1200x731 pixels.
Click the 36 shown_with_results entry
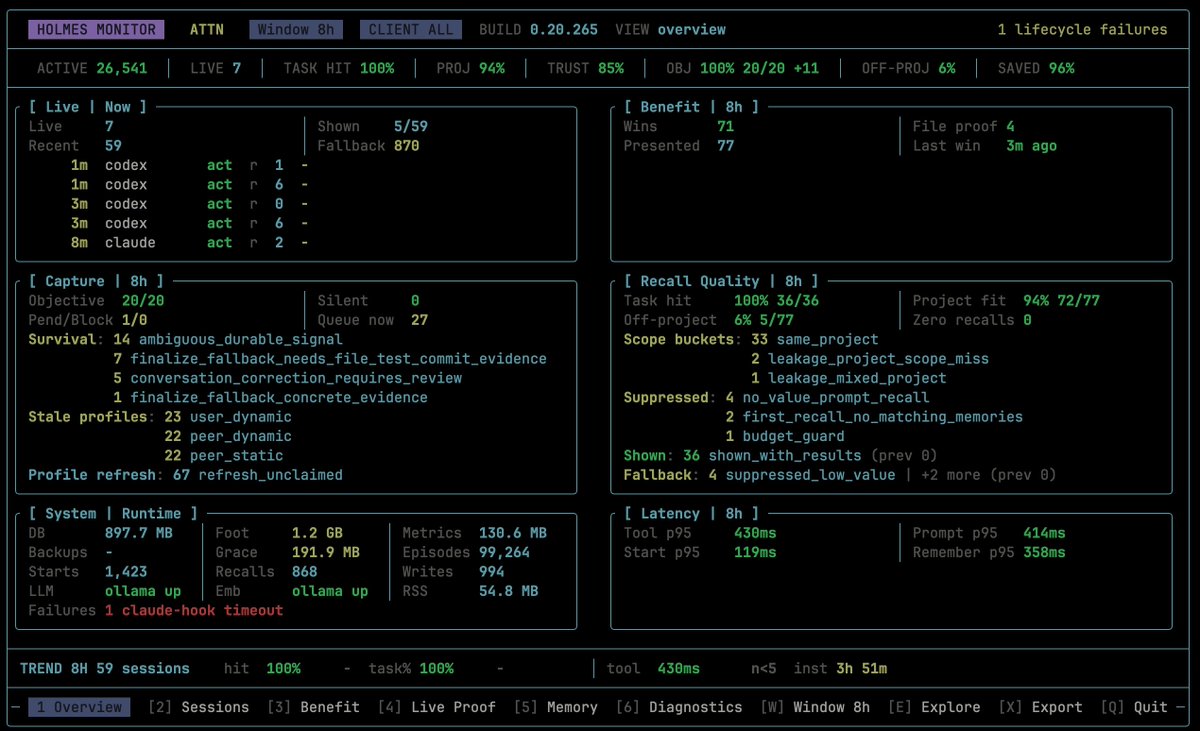[772, 456]
